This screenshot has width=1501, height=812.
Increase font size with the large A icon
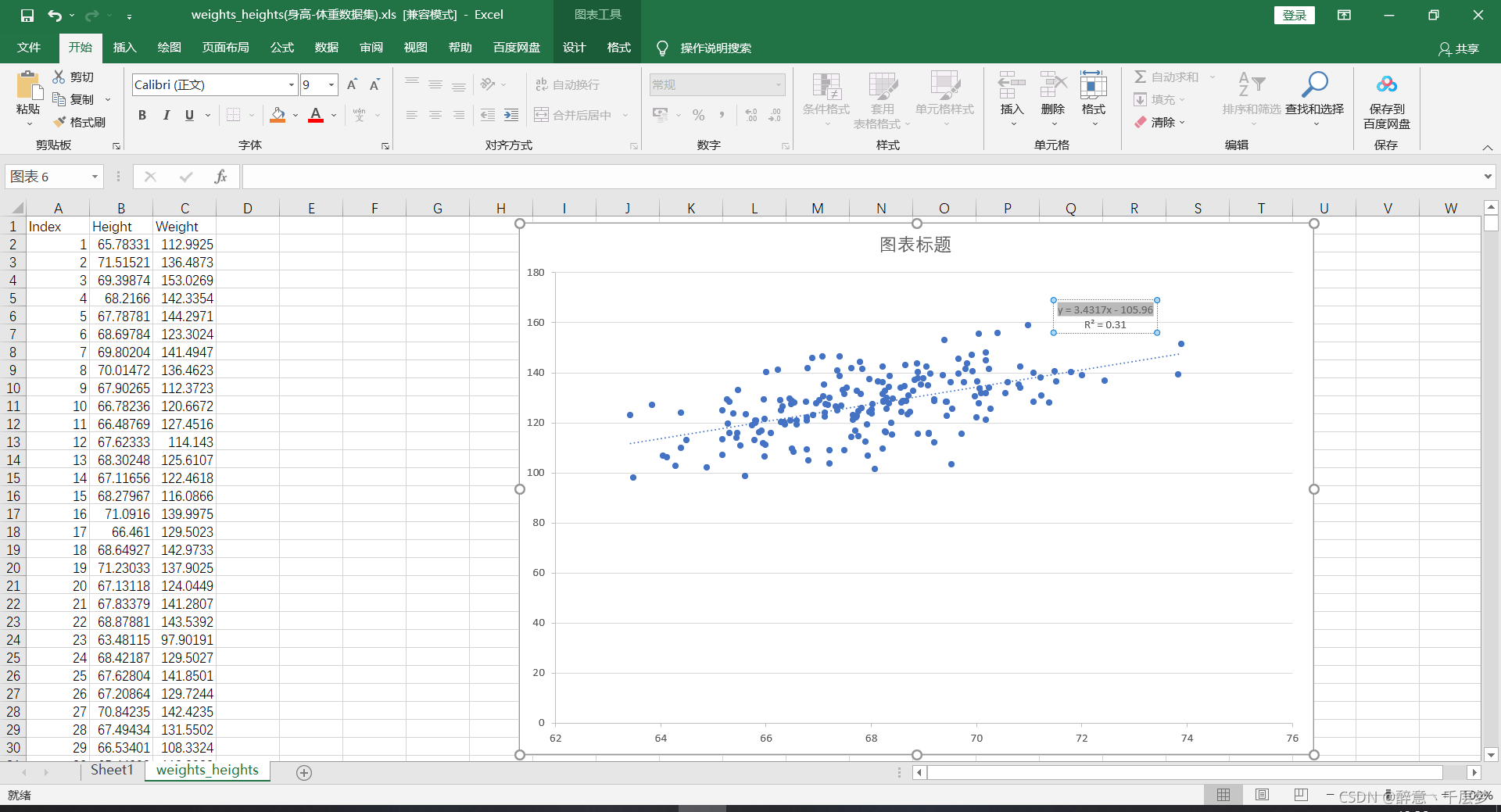(x=352, y=84)
